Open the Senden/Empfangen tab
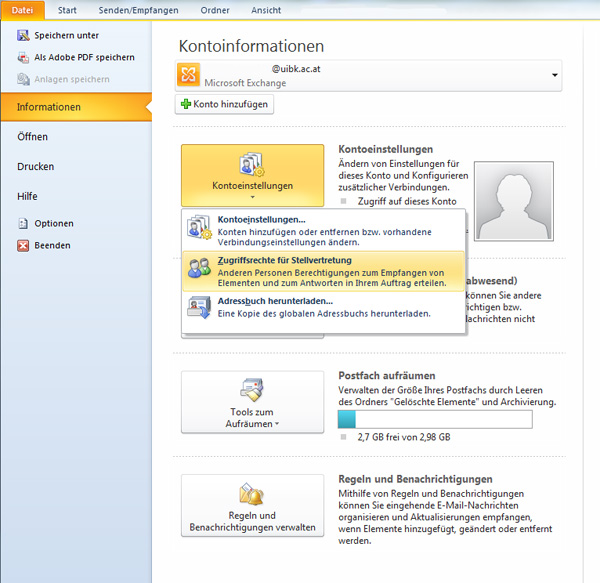This screenshot has width=600, height=583. click(x=139, y=10)
